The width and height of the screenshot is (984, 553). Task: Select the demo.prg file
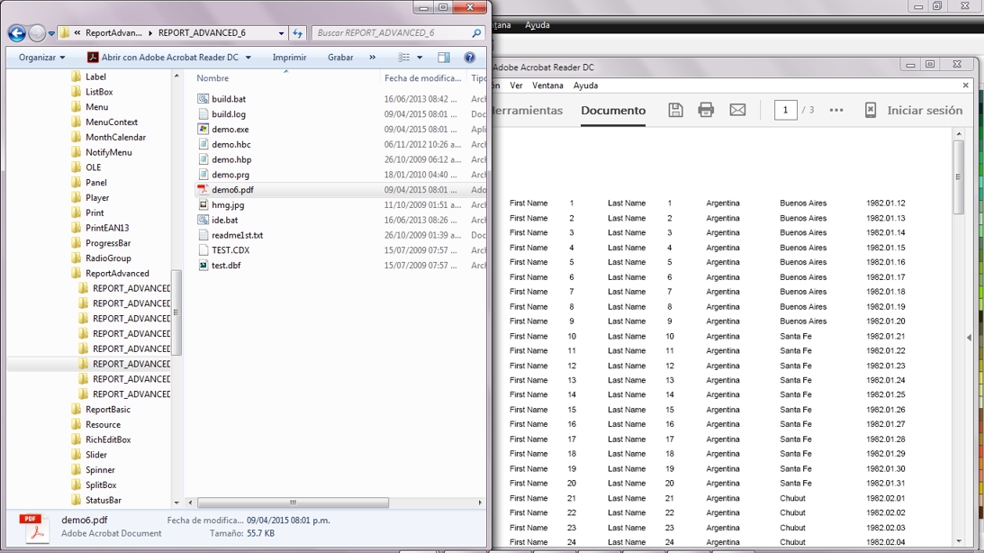click(230, 174)
